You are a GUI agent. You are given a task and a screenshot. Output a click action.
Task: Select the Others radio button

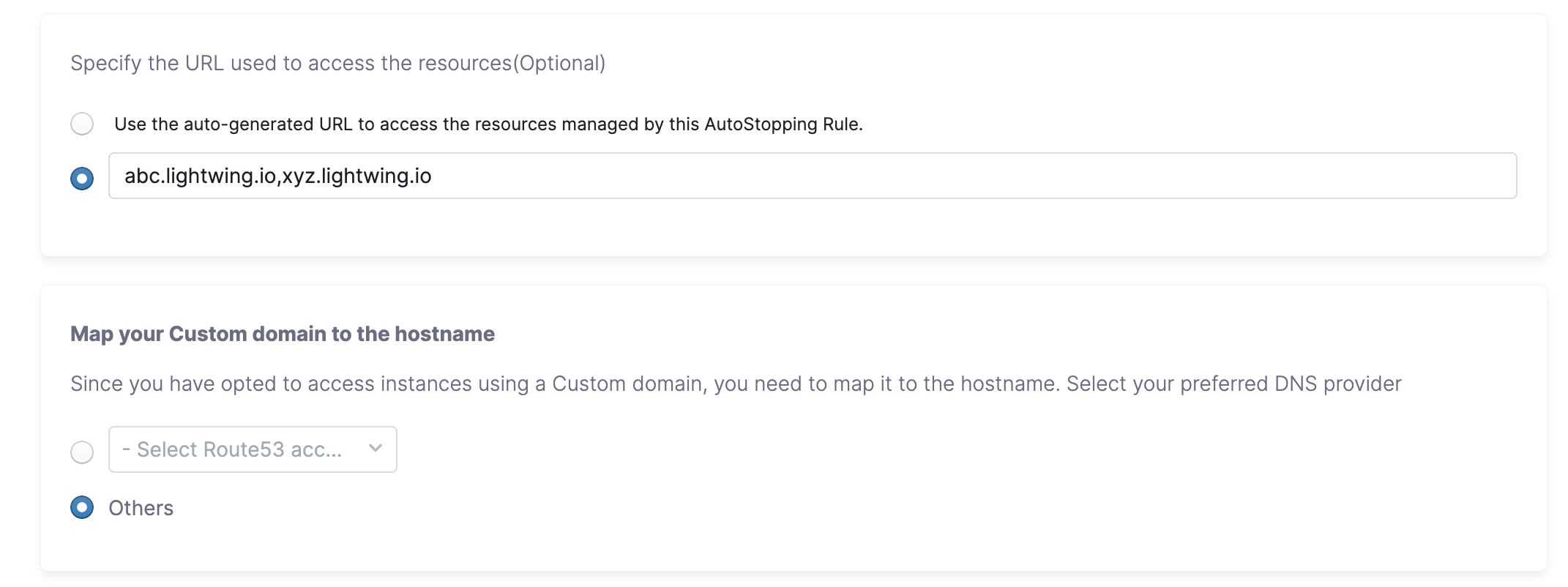(82, 507)
